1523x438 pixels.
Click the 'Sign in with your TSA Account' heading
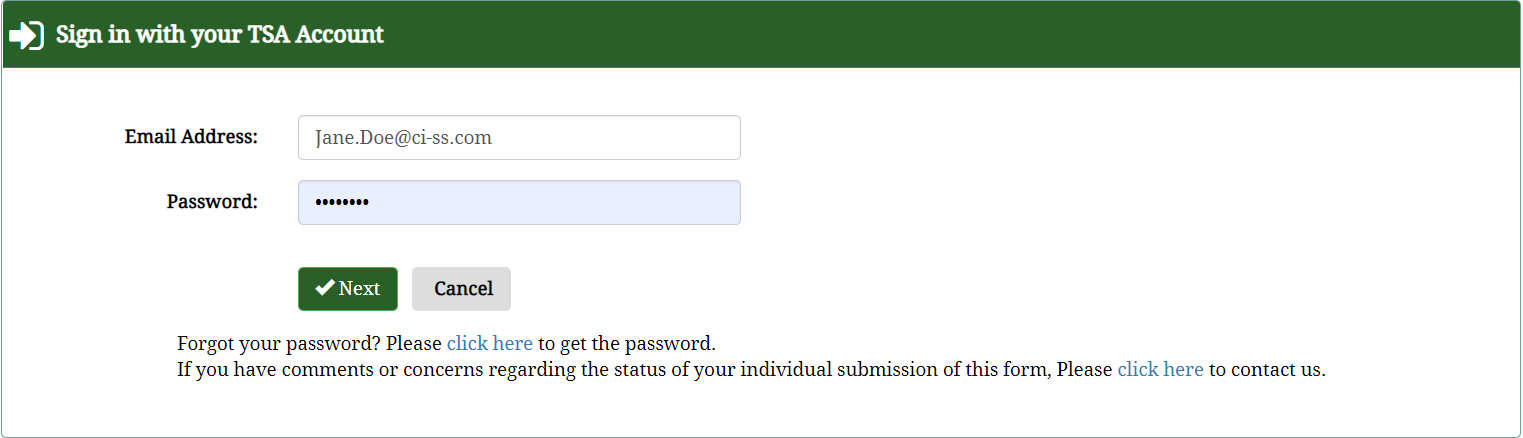(x=220, y=35)
